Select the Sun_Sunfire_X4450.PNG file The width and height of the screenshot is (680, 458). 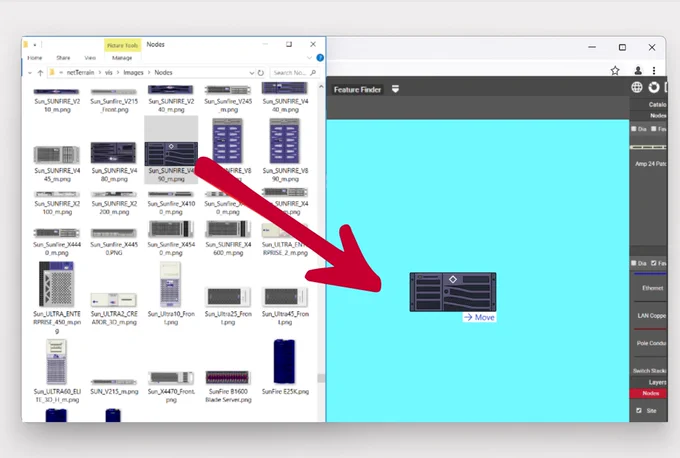click(114, 242)
